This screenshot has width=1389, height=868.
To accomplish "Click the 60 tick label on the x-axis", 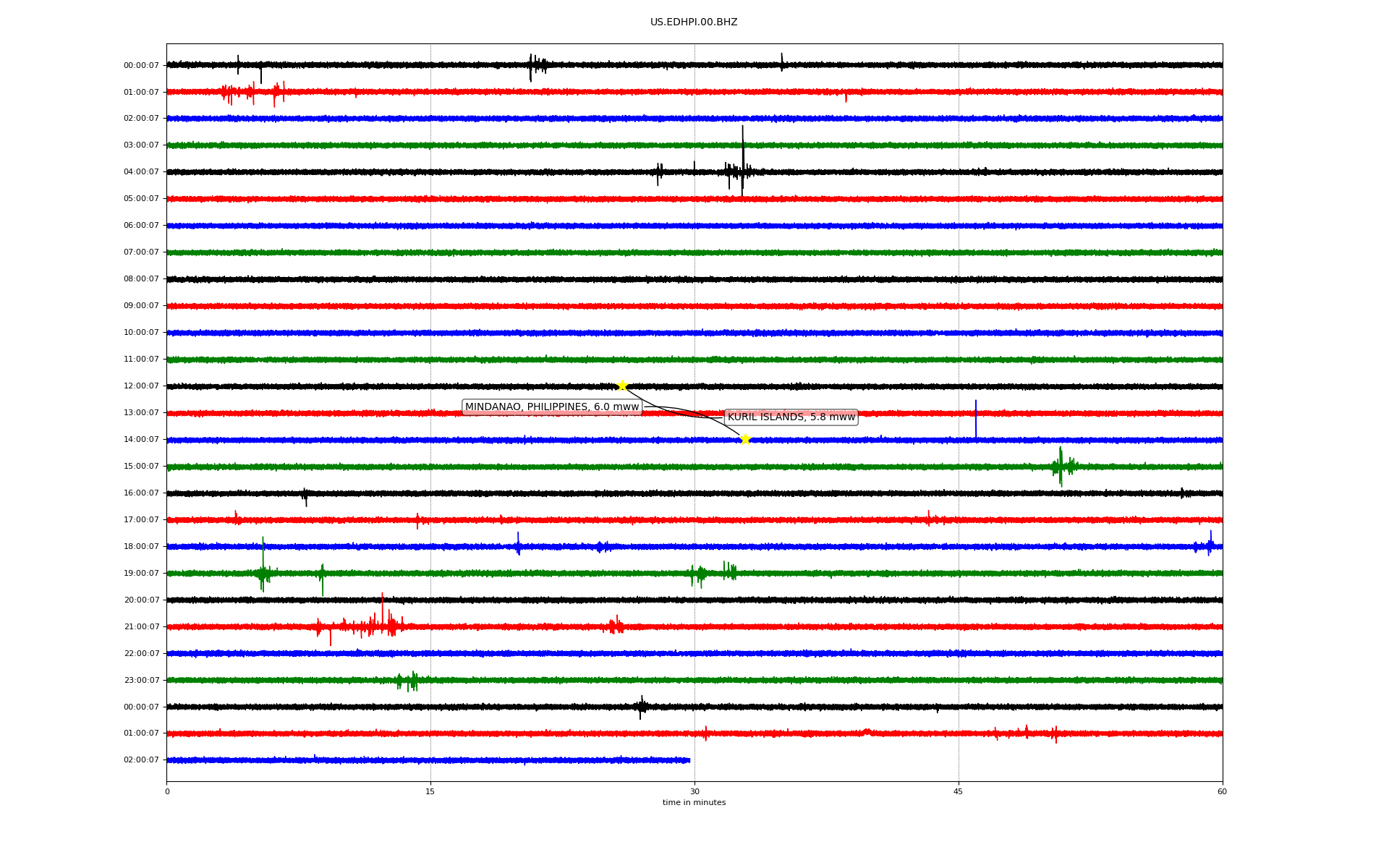I will 1222,791.
